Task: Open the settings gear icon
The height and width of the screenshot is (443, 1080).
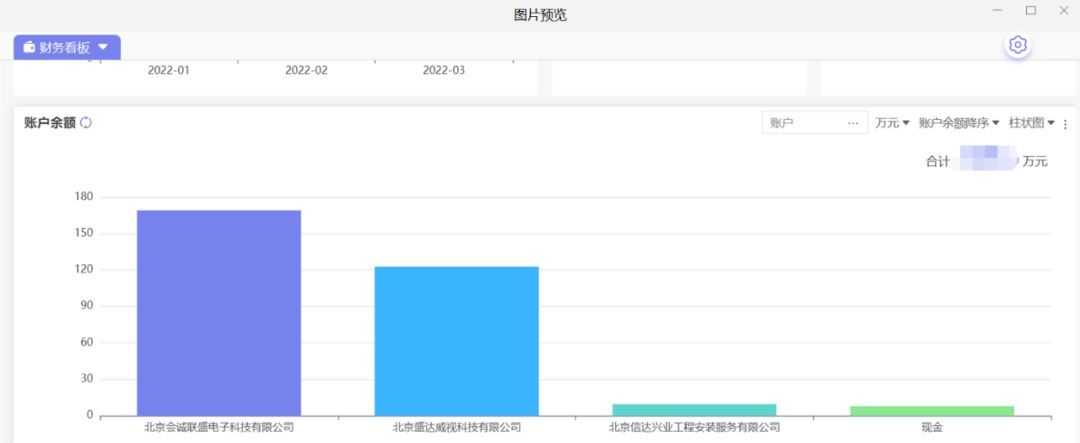Action: pyautogui.click(x=1018, y=45)
